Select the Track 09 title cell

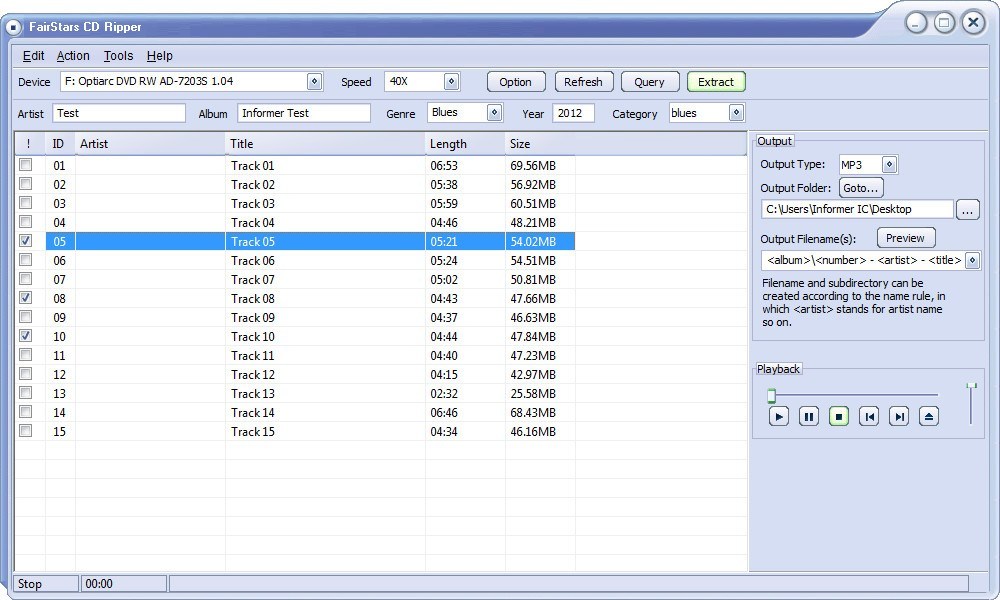click(253, 318)
